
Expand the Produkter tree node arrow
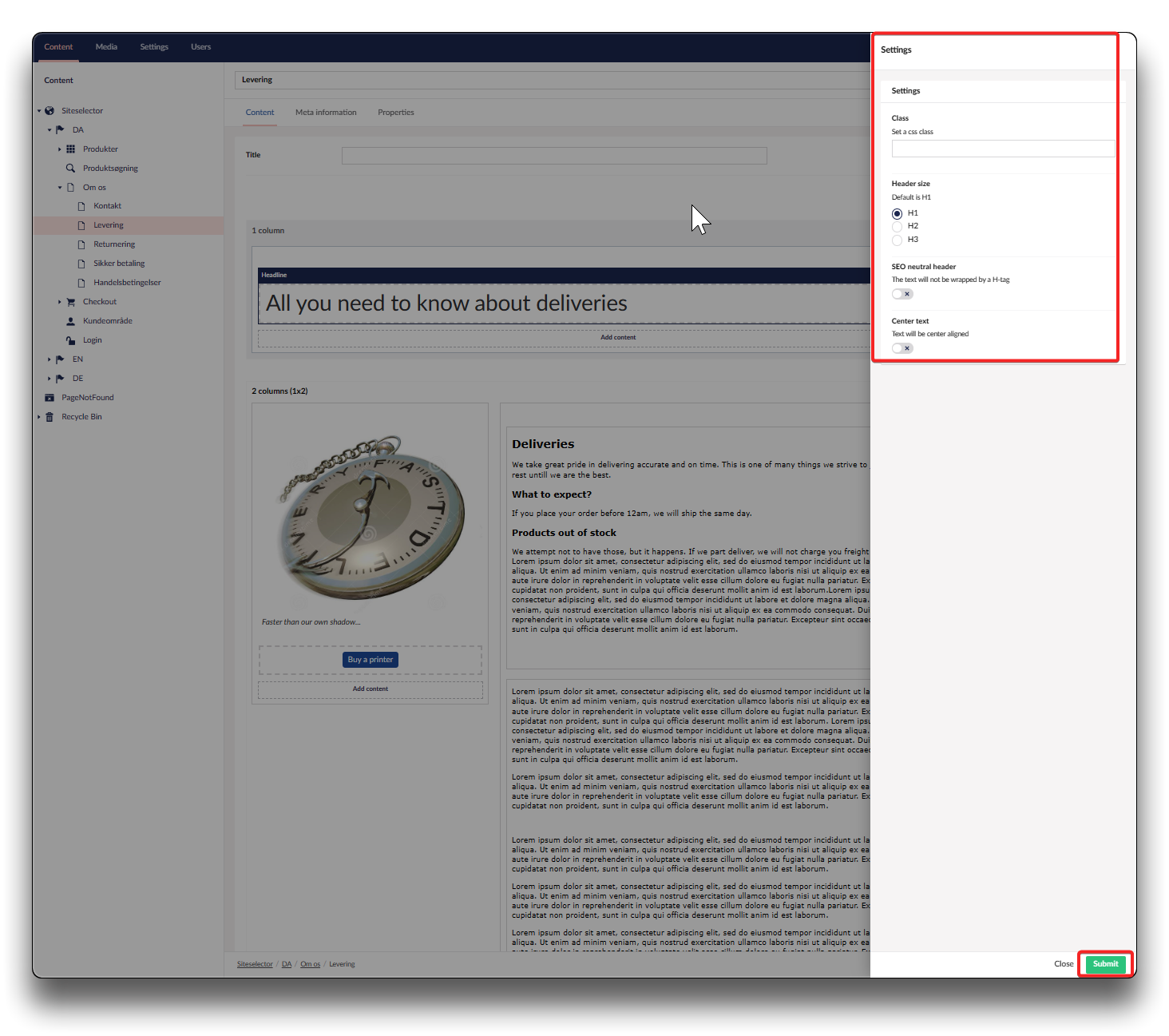click(60, 149)
